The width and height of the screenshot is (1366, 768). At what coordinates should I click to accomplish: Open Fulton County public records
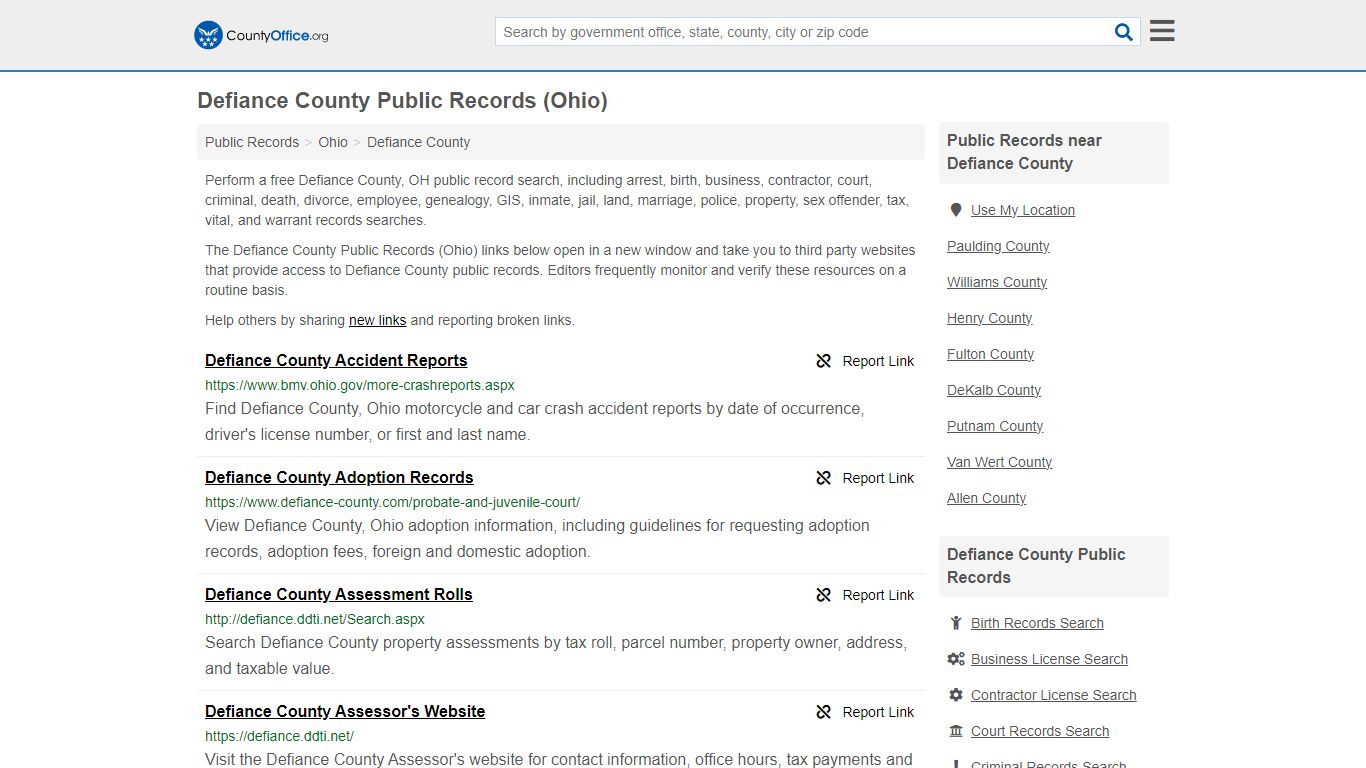point(991,354)
